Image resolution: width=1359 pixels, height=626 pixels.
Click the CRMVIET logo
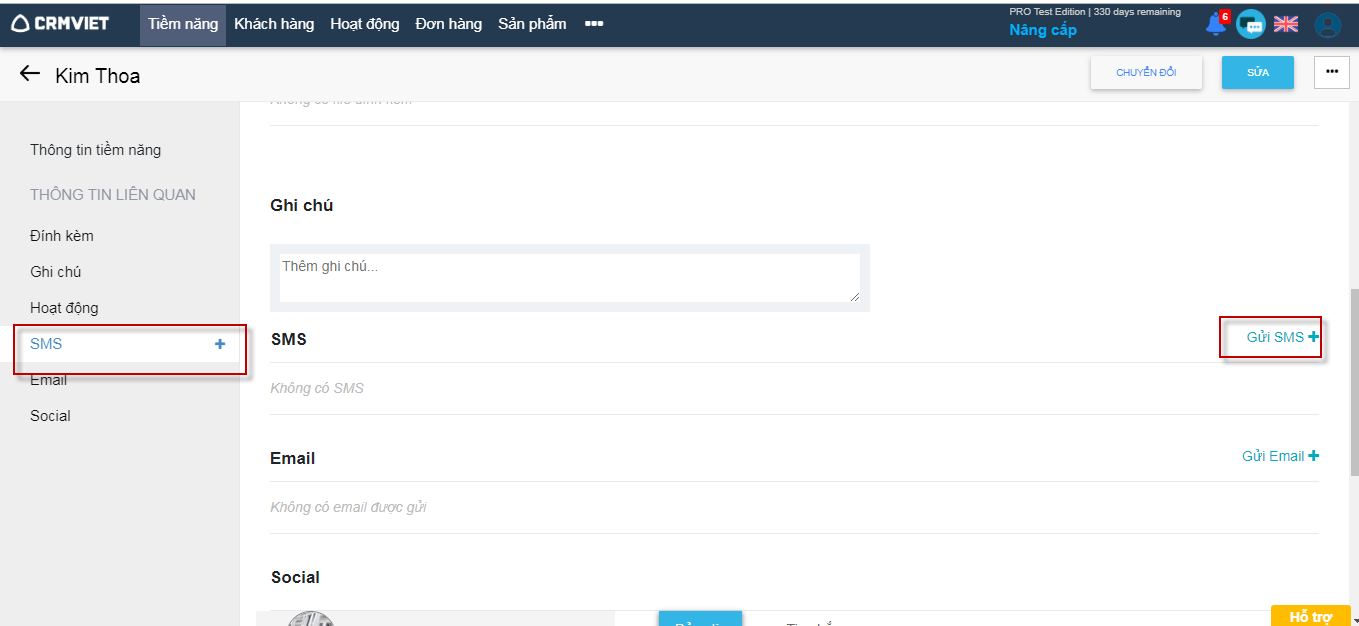(60, 24)
